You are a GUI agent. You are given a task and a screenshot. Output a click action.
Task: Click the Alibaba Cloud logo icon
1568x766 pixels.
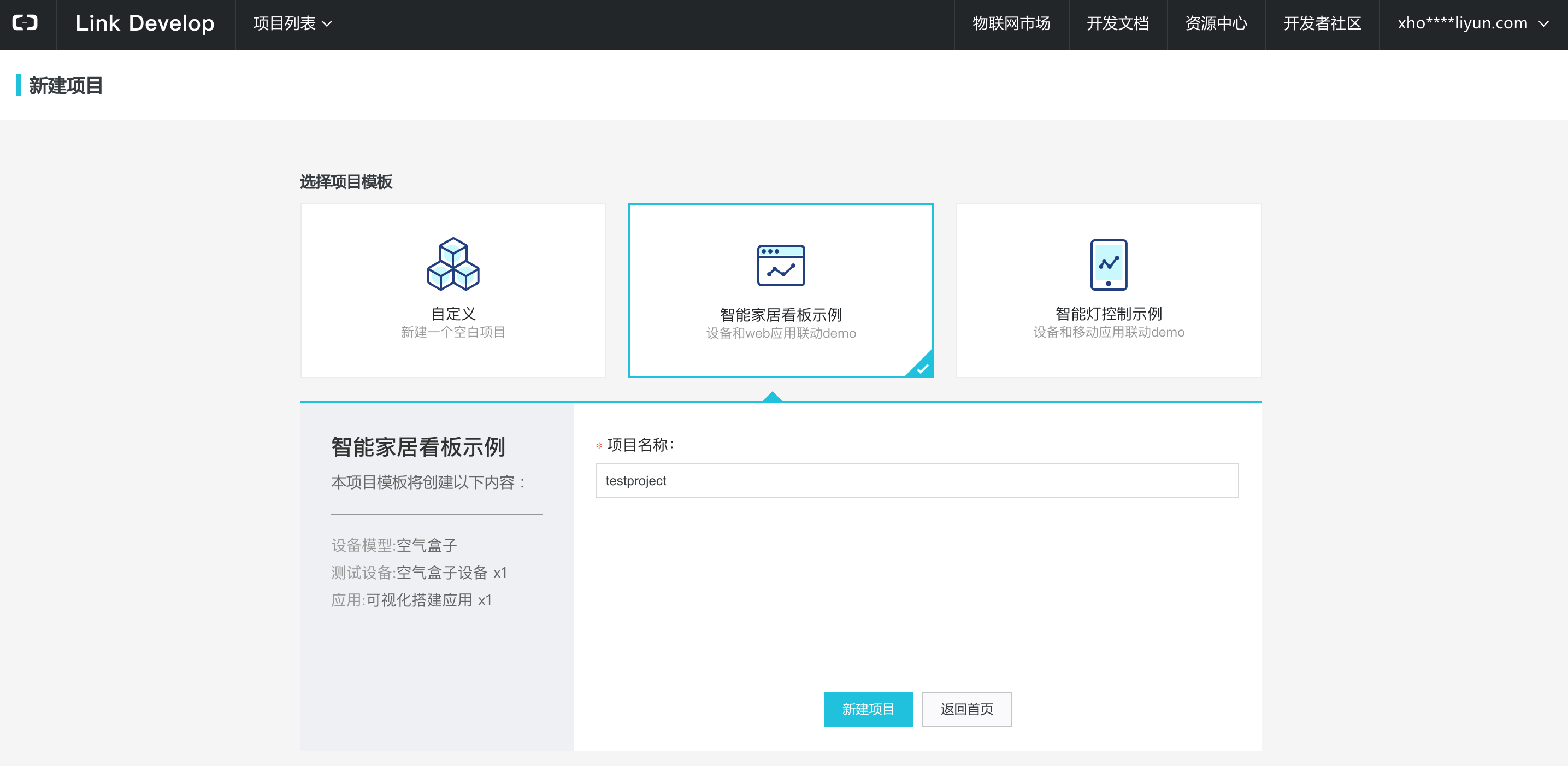coord(25,23)
